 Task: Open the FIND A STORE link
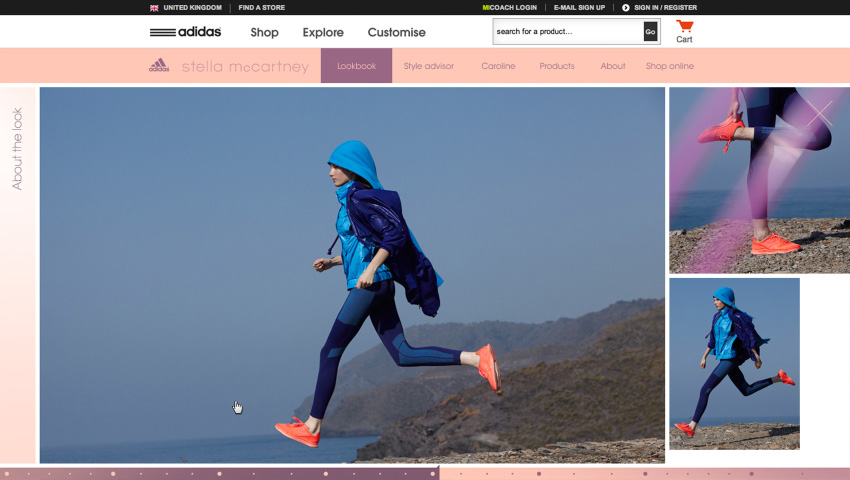pyautogui.click(x=261, y=8)
